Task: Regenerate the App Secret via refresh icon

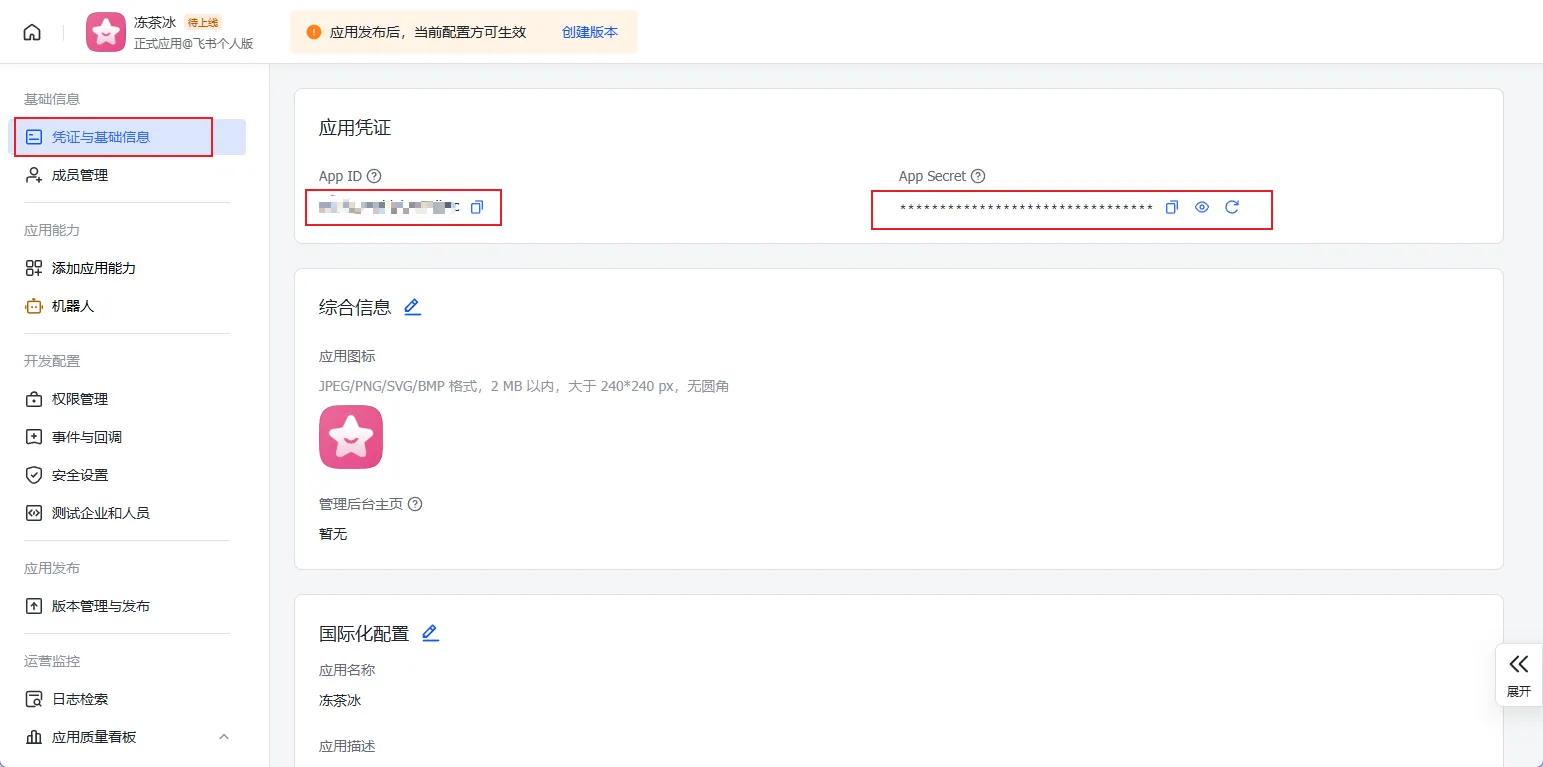Action: coord(1232,207)
